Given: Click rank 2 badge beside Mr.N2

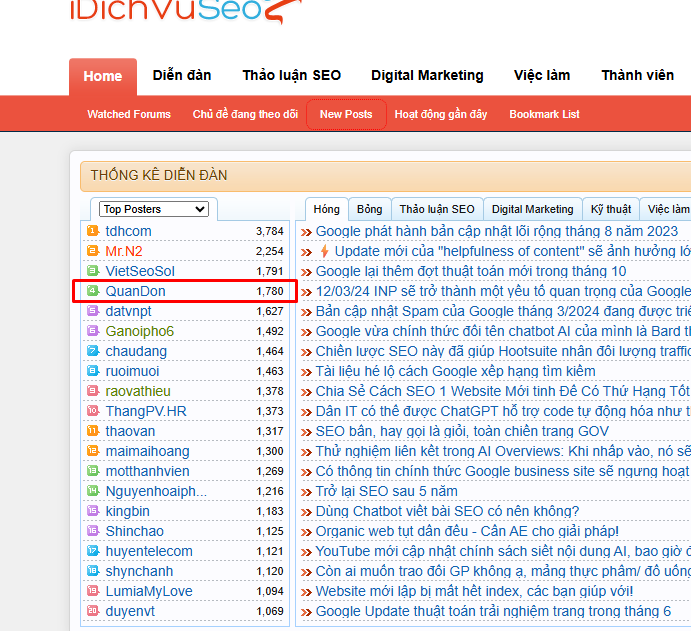Looking at the screenshot, I should 93,251.
